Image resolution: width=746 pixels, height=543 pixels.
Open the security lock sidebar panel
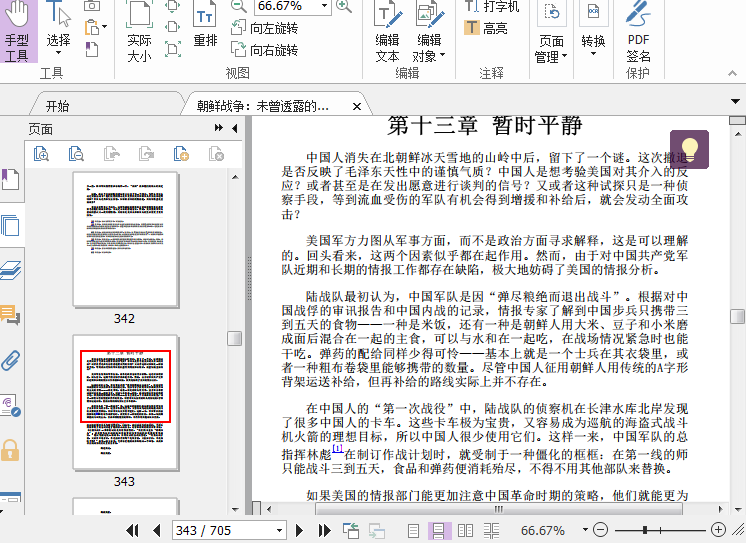[10, 450]
